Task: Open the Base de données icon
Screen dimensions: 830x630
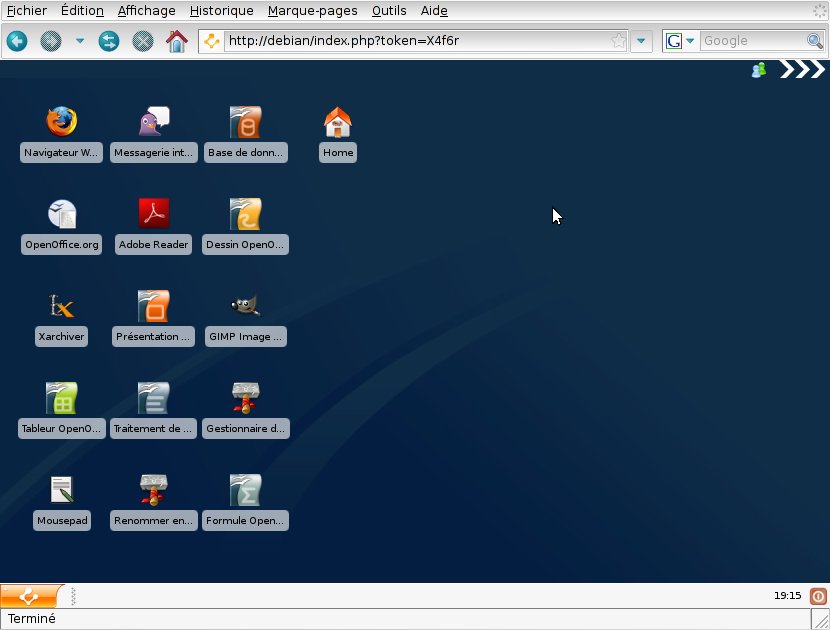Action: [x=246, y=122]
